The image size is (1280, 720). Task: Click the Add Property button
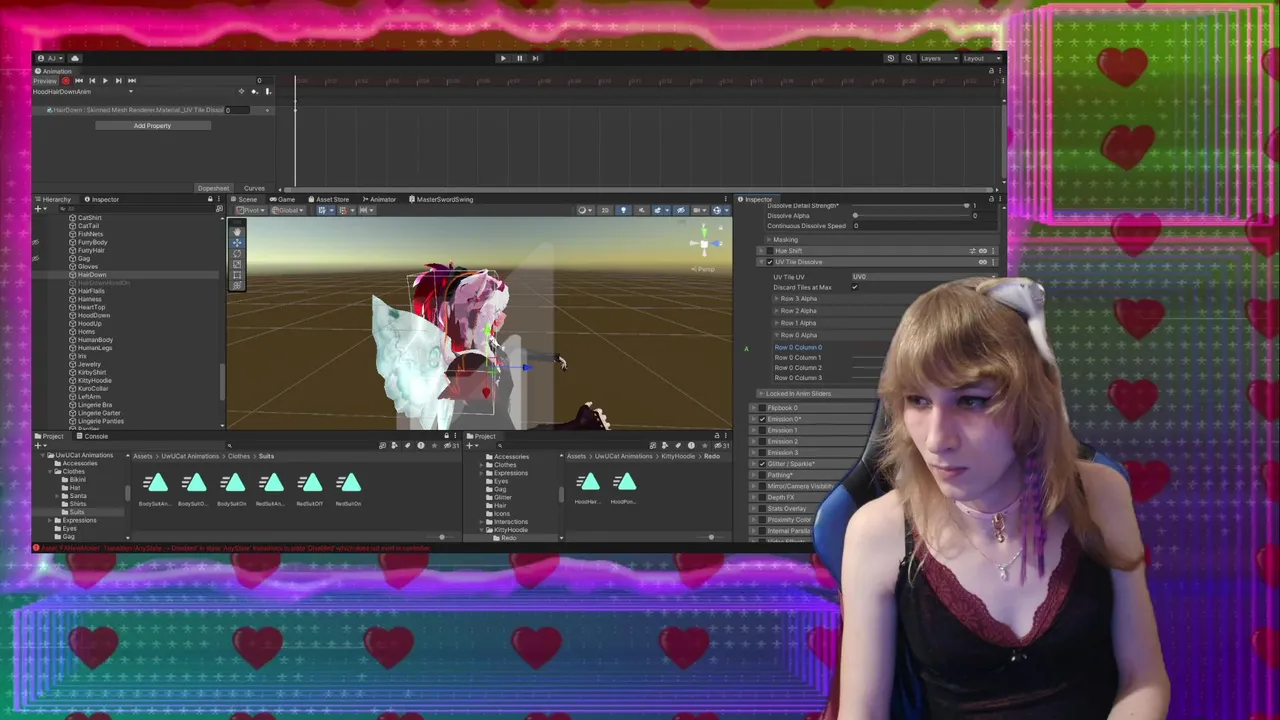[x=152, y=126]
